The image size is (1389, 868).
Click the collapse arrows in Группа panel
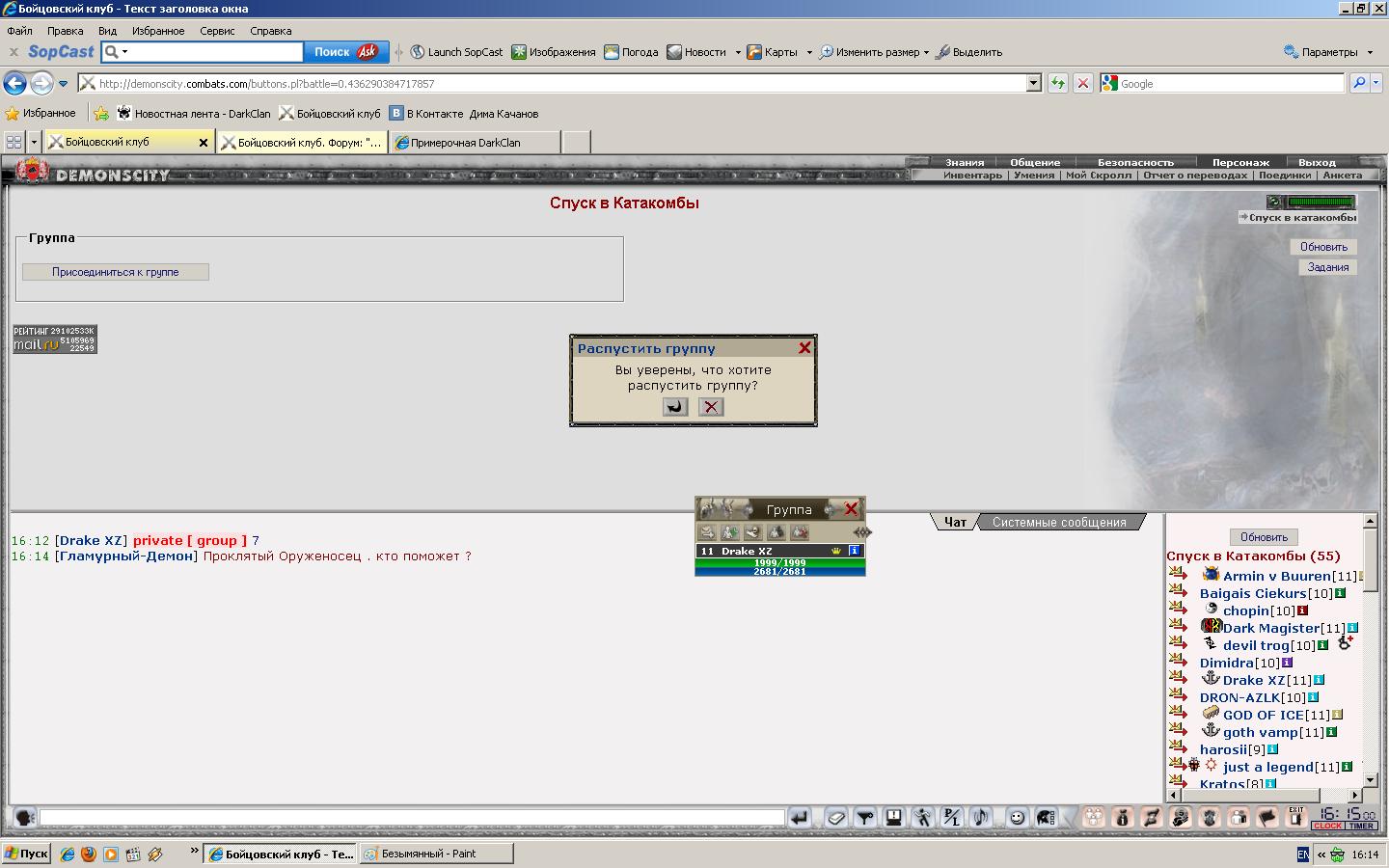coord(862,532)
